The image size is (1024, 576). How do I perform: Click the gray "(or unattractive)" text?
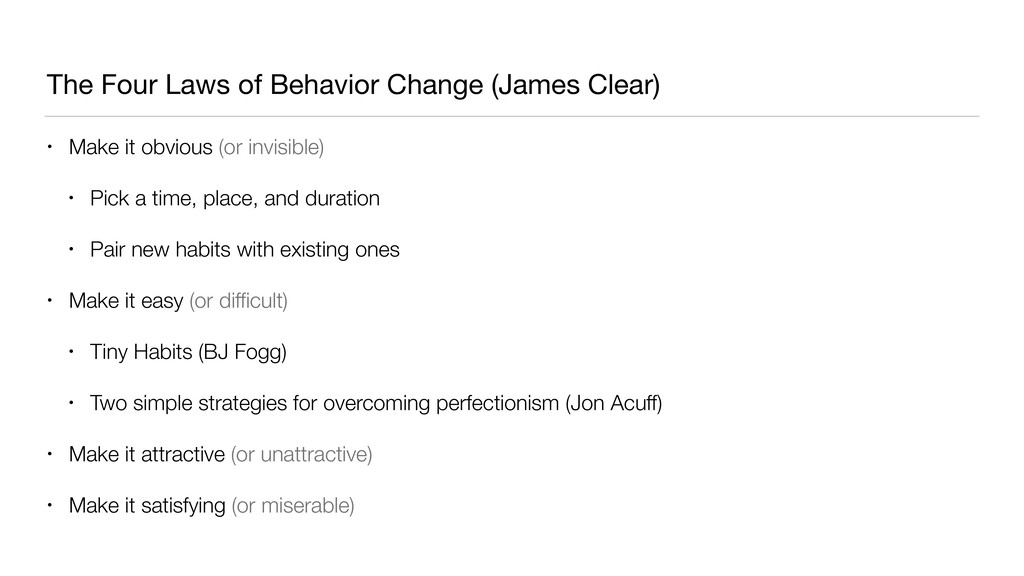pyautogui.click(x=301, y=455)
